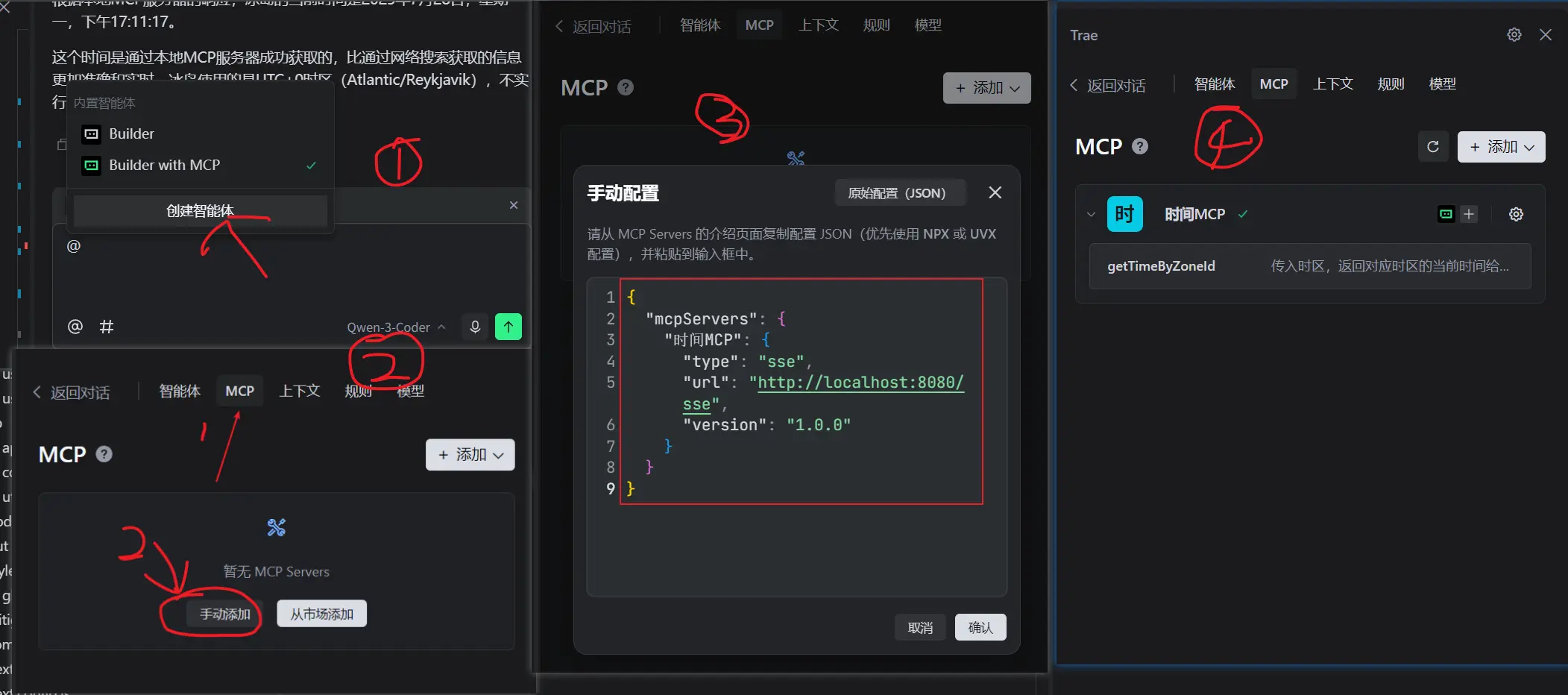Open 模型 tab in the Trae panel
Viewport: 1568px width, 695px height.
click(x=1442, y=84)
